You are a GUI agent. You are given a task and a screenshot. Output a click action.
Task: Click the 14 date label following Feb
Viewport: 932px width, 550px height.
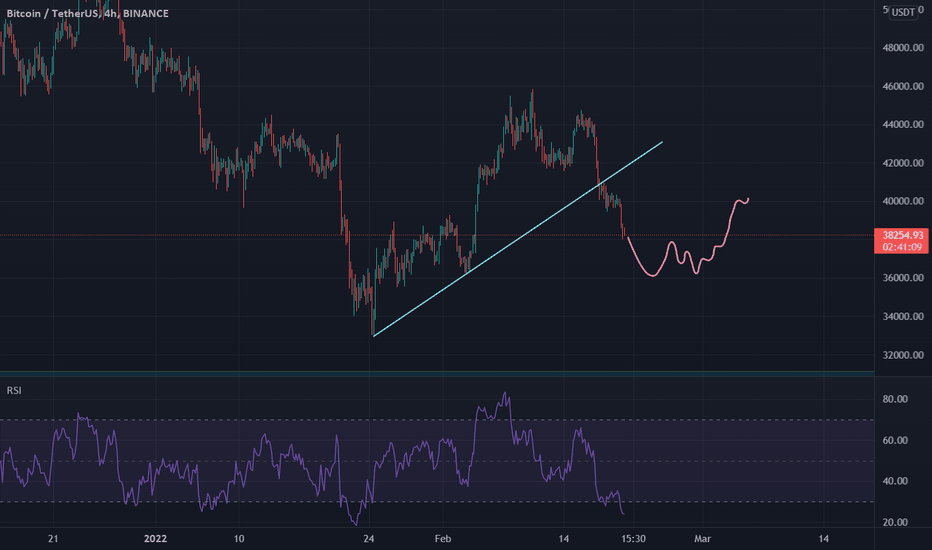pyautogui.click(x=563, y=539)
